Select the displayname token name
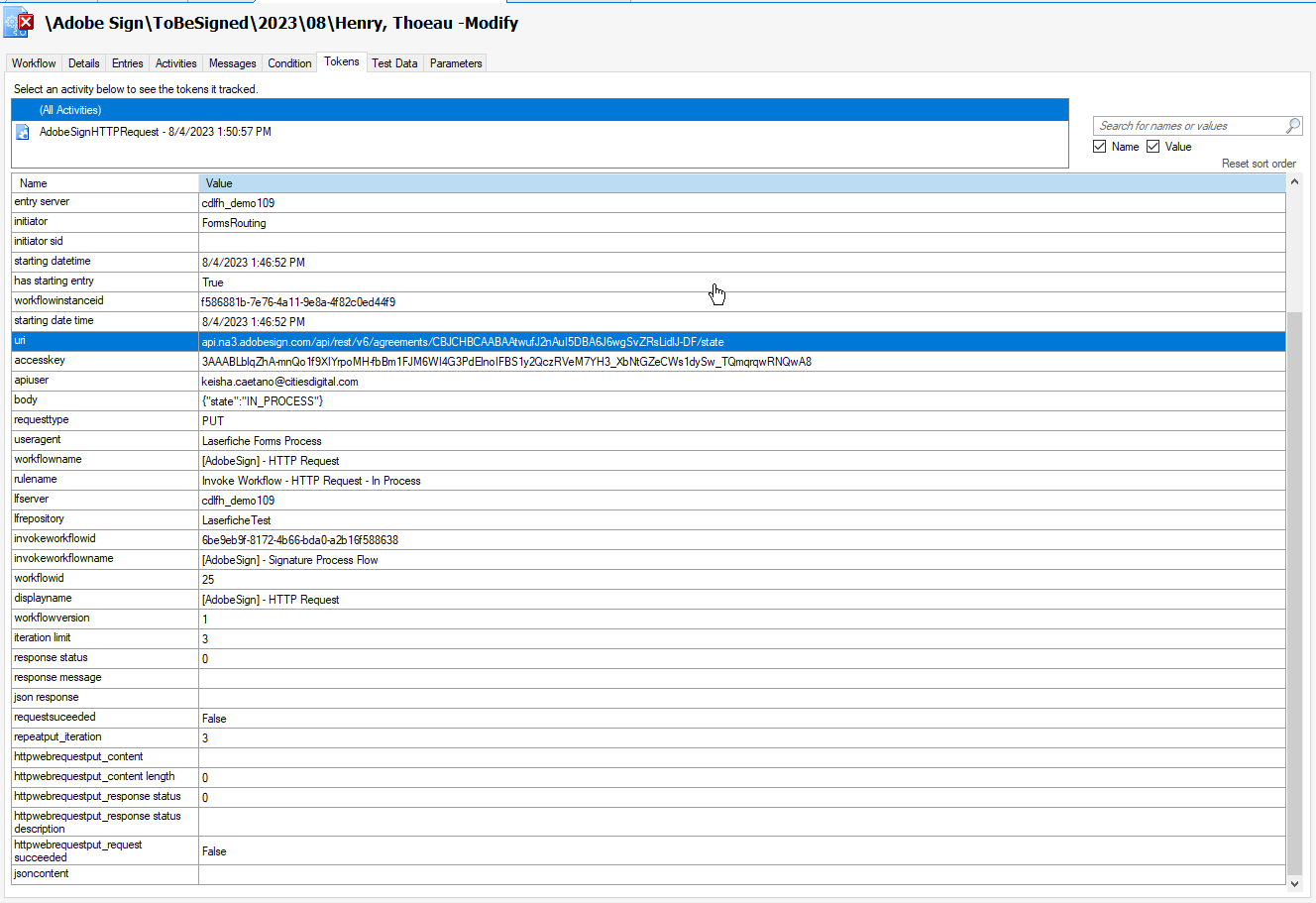The height and width of the screenshot is (903, 1316). pyautogui.click(x=43, y=599)
